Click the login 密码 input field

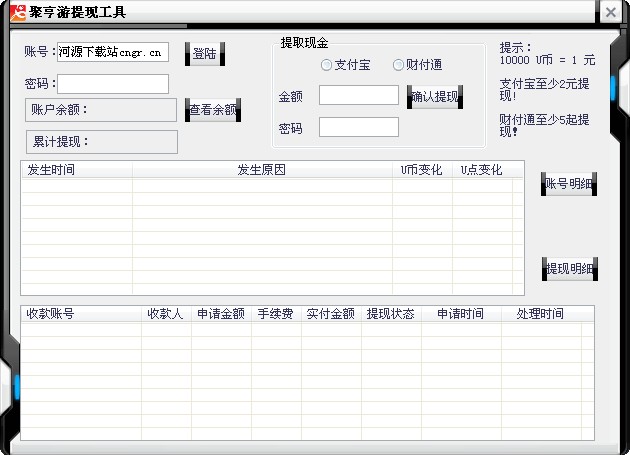click(112, 84)
